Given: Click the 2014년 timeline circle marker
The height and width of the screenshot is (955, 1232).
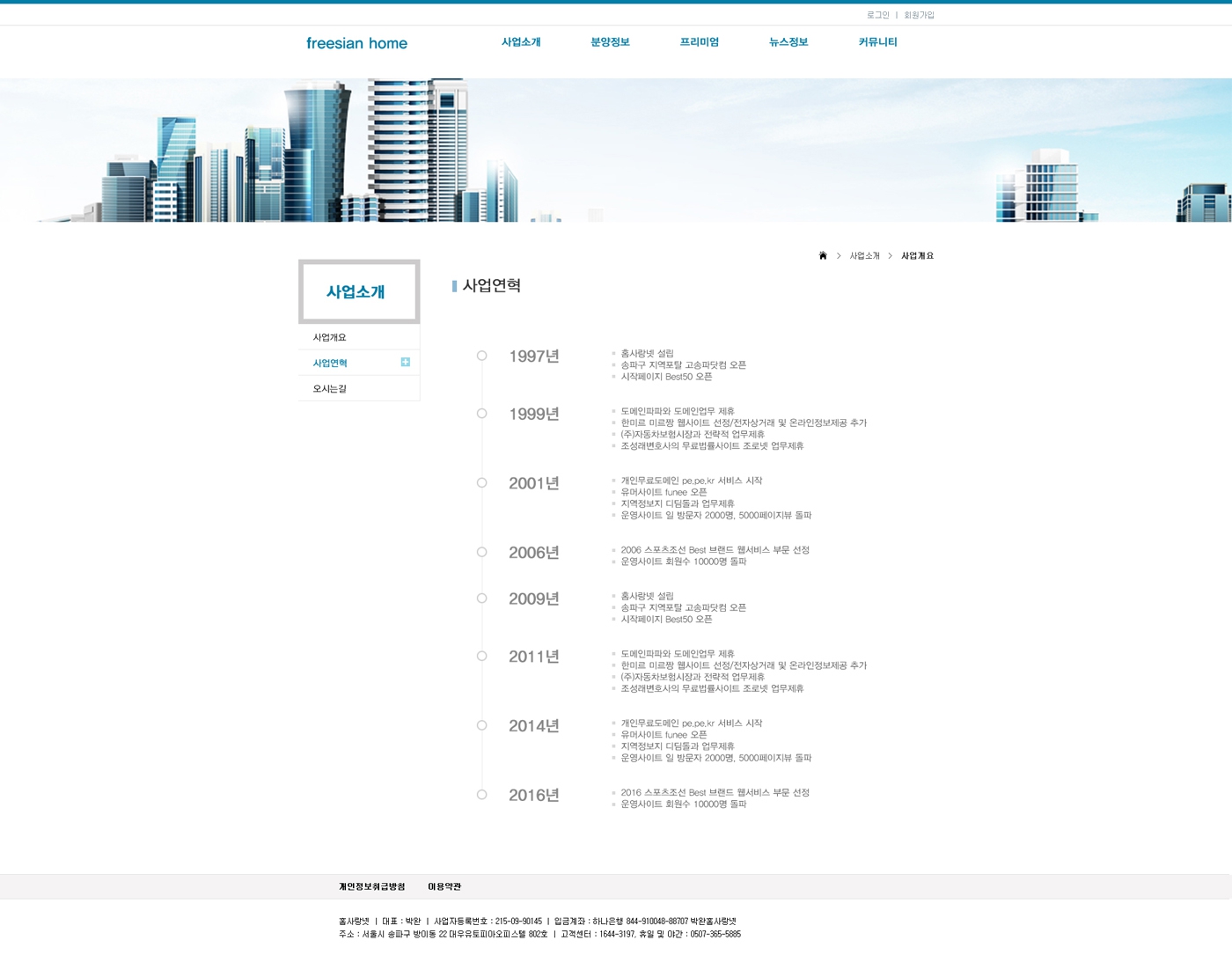Looking at the screenshot, I should 481,725.
